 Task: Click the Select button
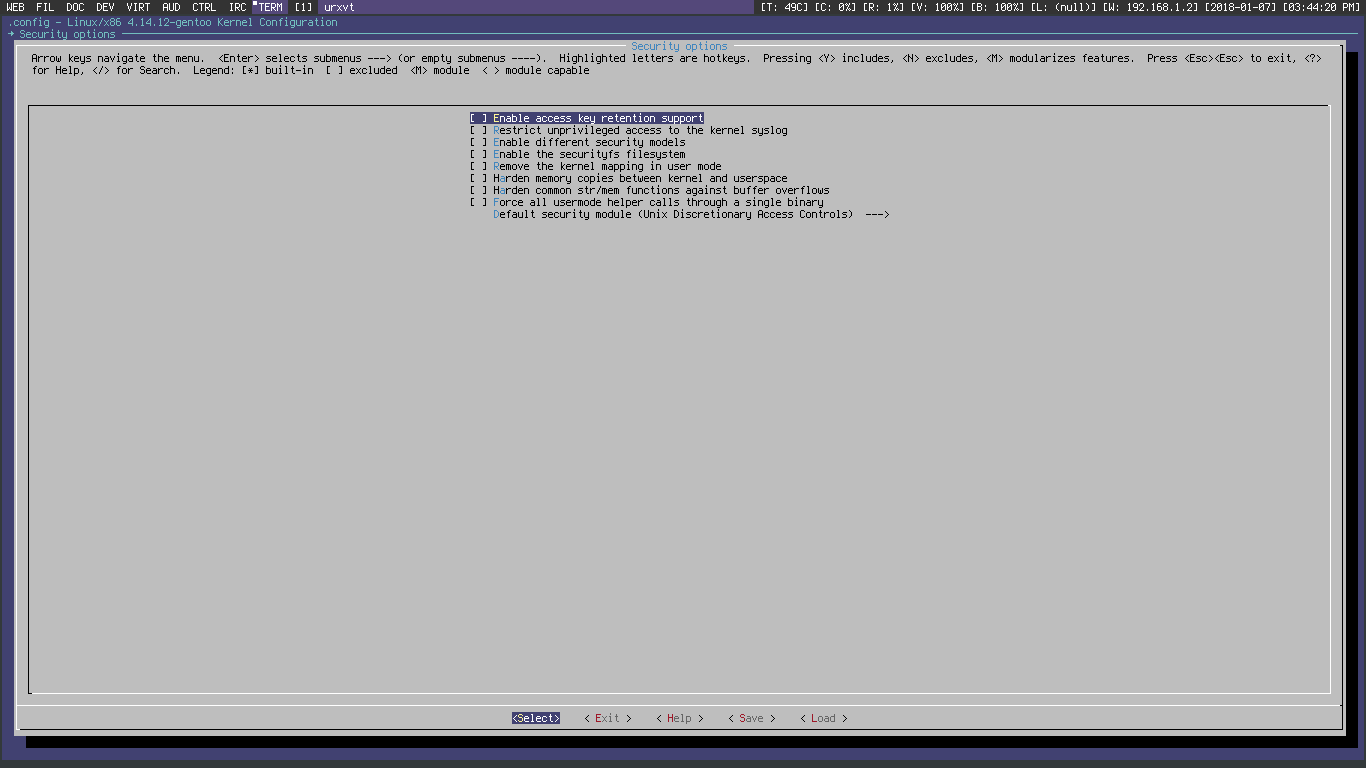coord(536,718)
